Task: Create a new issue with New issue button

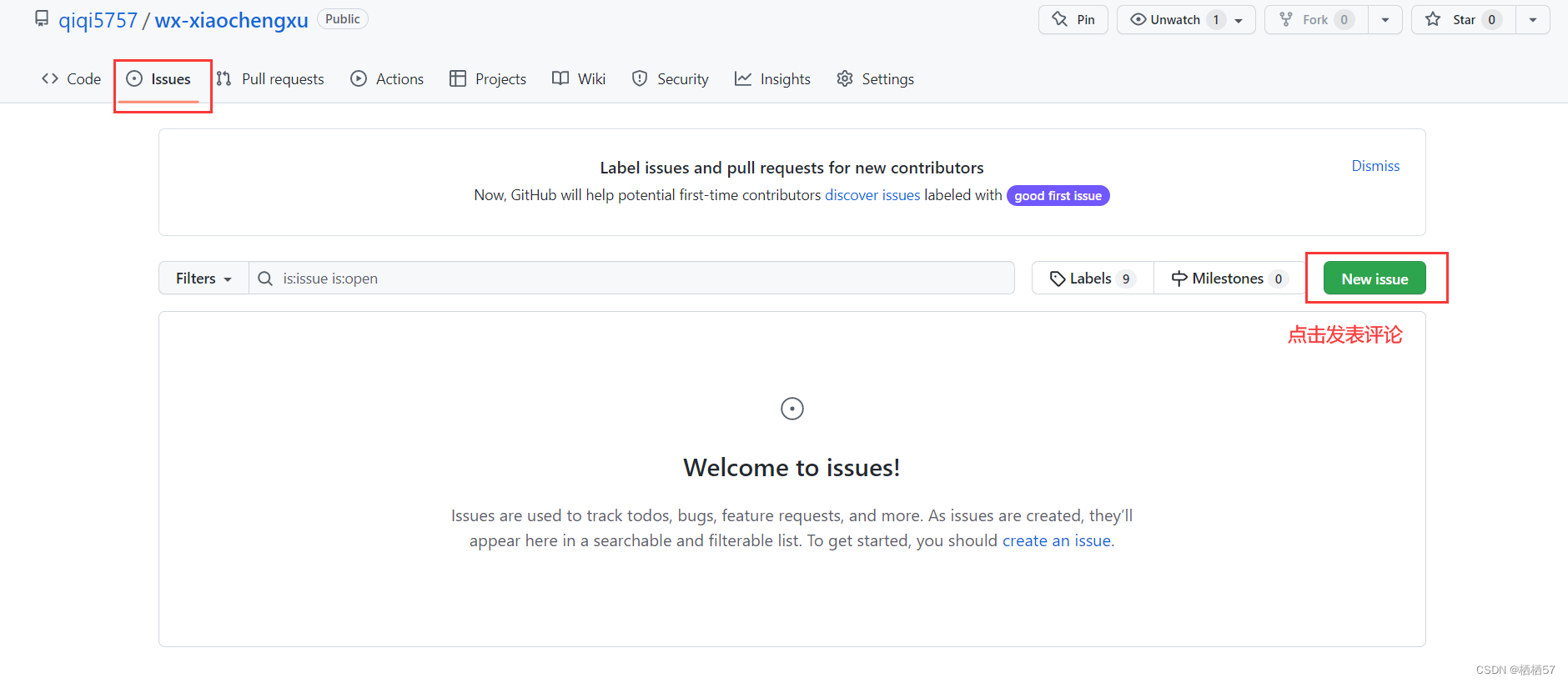Action: [1375, 279]
